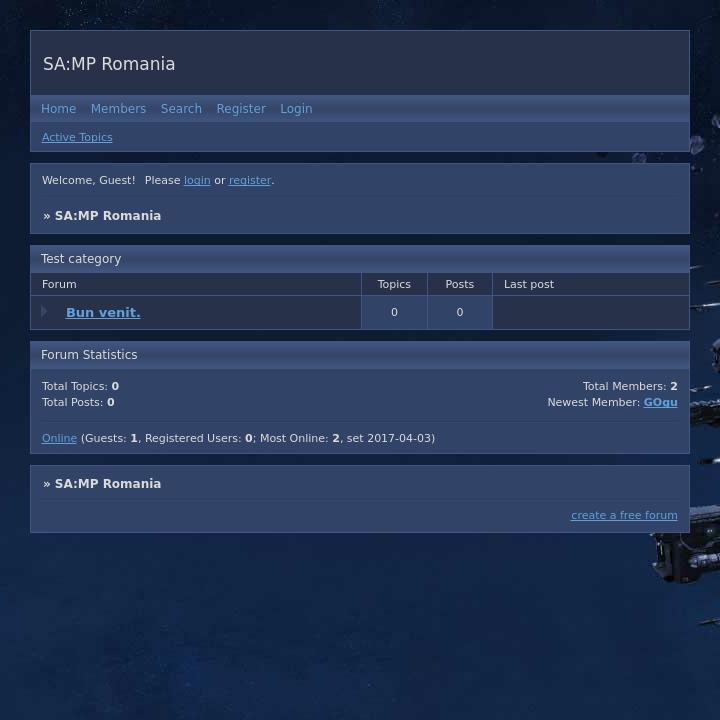720x720 pixels.
Task: Click the Topics column header
Action: pyautogui.click(x=394, y=284)
